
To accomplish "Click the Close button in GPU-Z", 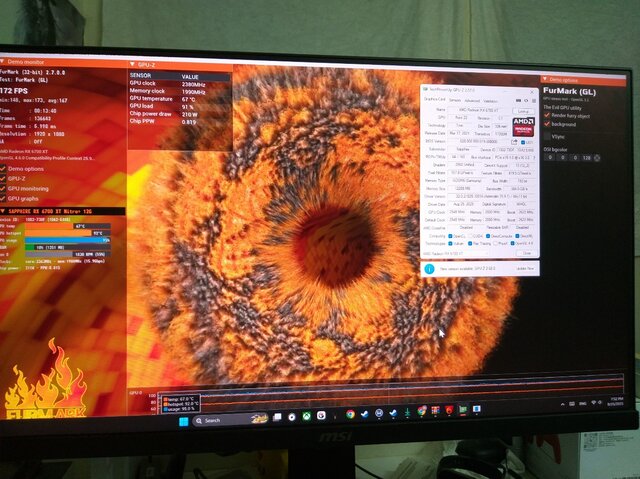I will coord(526,253).
